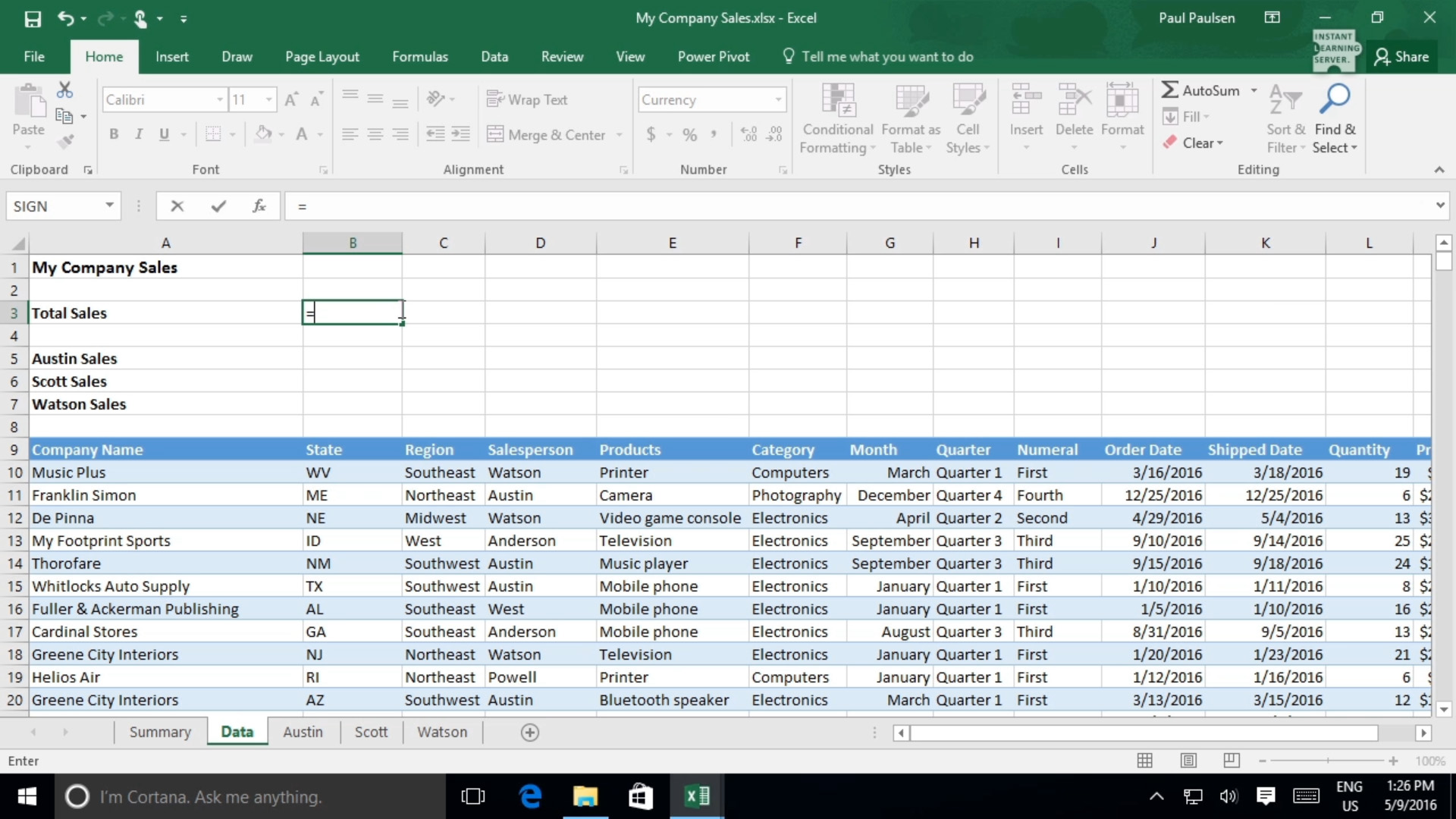Collapse the ribbon with the up chevron

click(x=1439, y=170)
